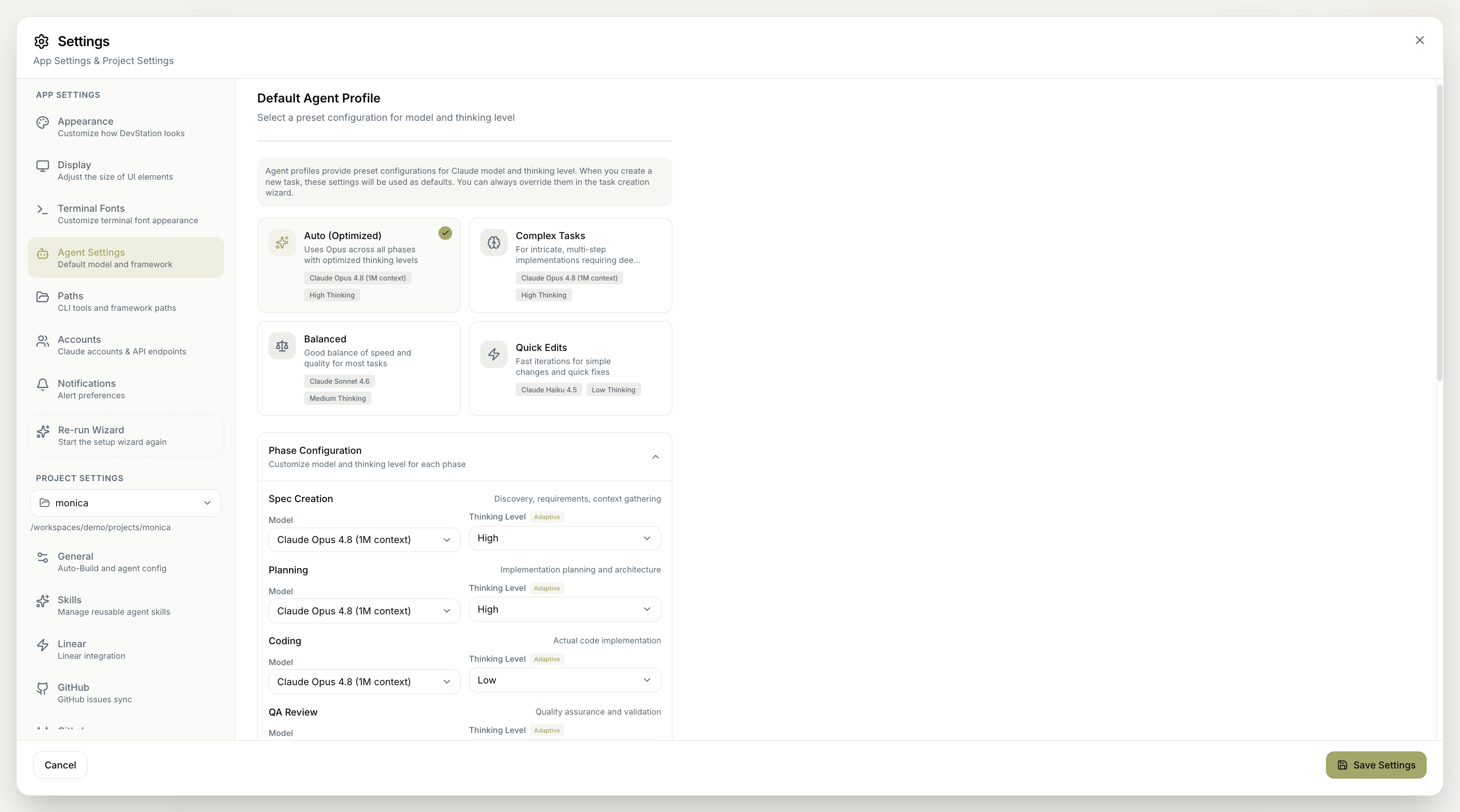Click the Save Settings button

(1375, 765)
